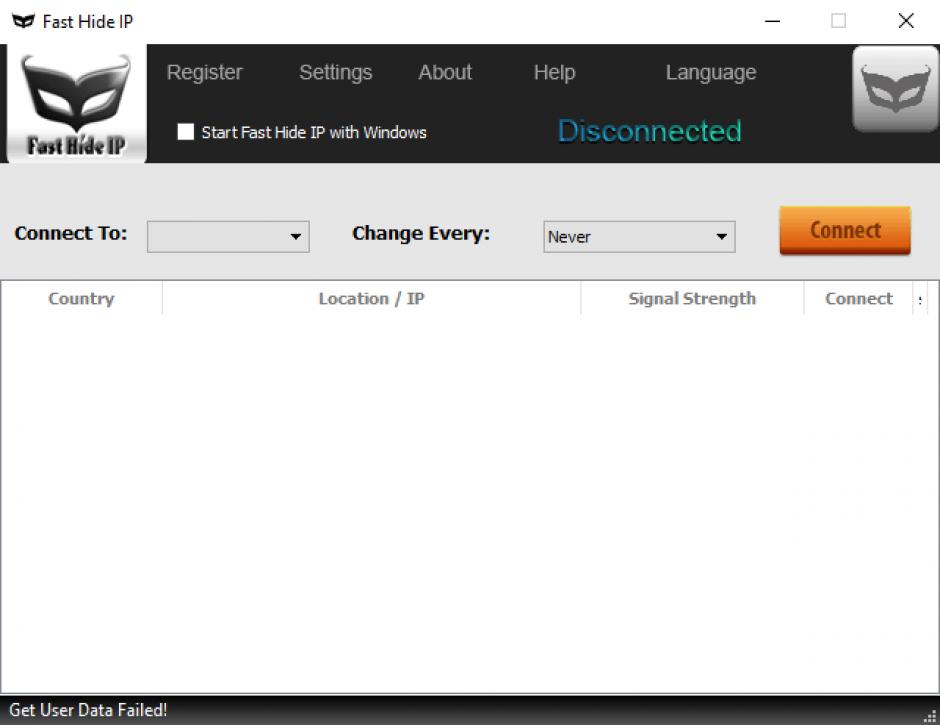Viewport: 940px width, 725px height.
Task: Click the Fast Hide IP title bar icon
Action: point(23,22)
